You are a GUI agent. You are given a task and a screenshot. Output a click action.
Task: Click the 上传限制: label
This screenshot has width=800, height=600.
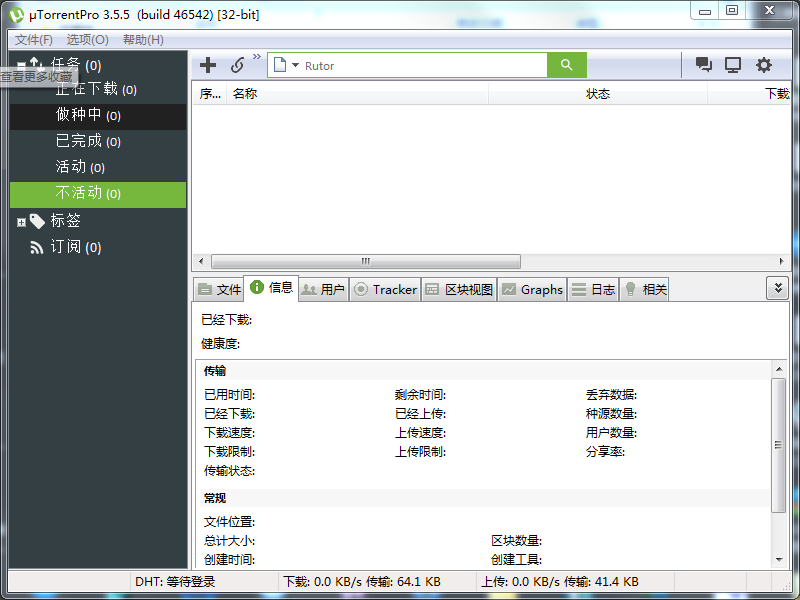tap(420, 452)
